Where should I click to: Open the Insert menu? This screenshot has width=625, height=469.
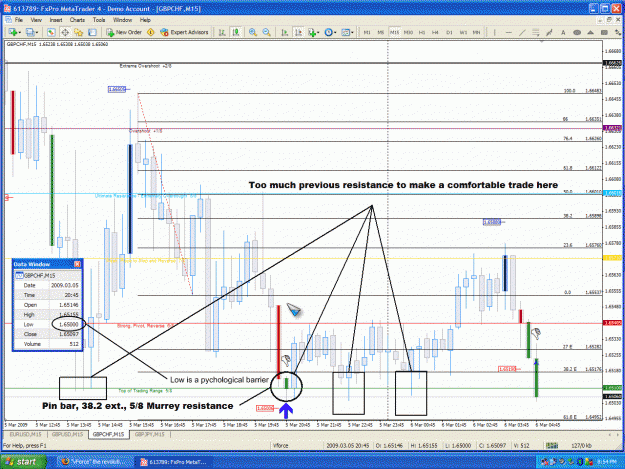pos(56,20)
